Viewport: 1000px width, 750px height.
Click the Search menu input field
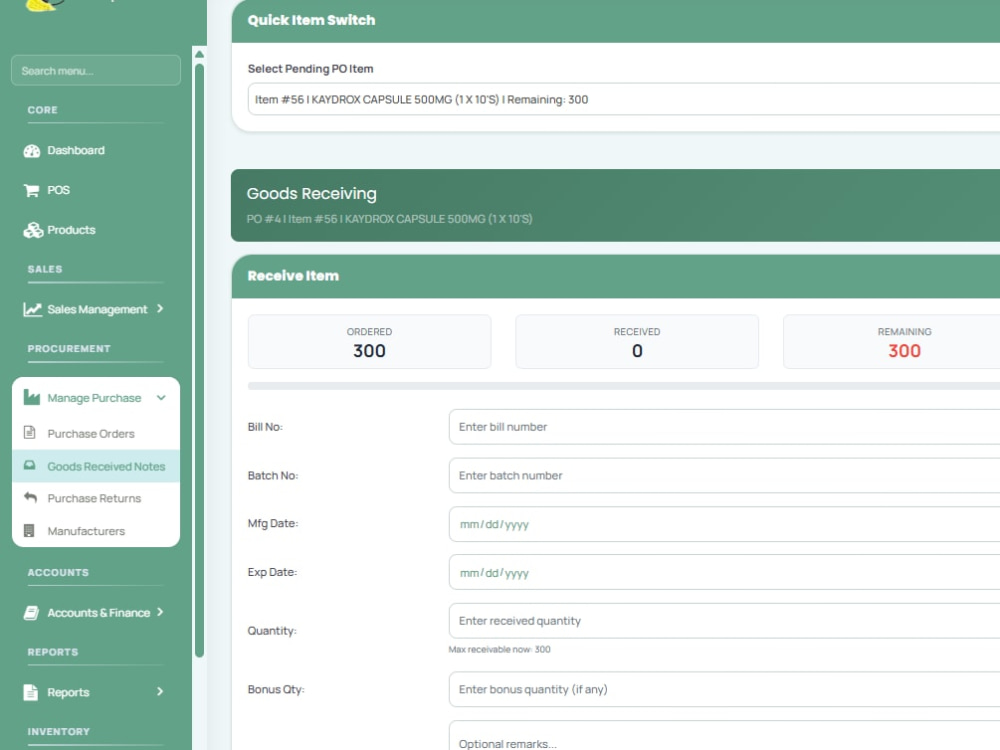pyautogui.click(x=96, y=70)
